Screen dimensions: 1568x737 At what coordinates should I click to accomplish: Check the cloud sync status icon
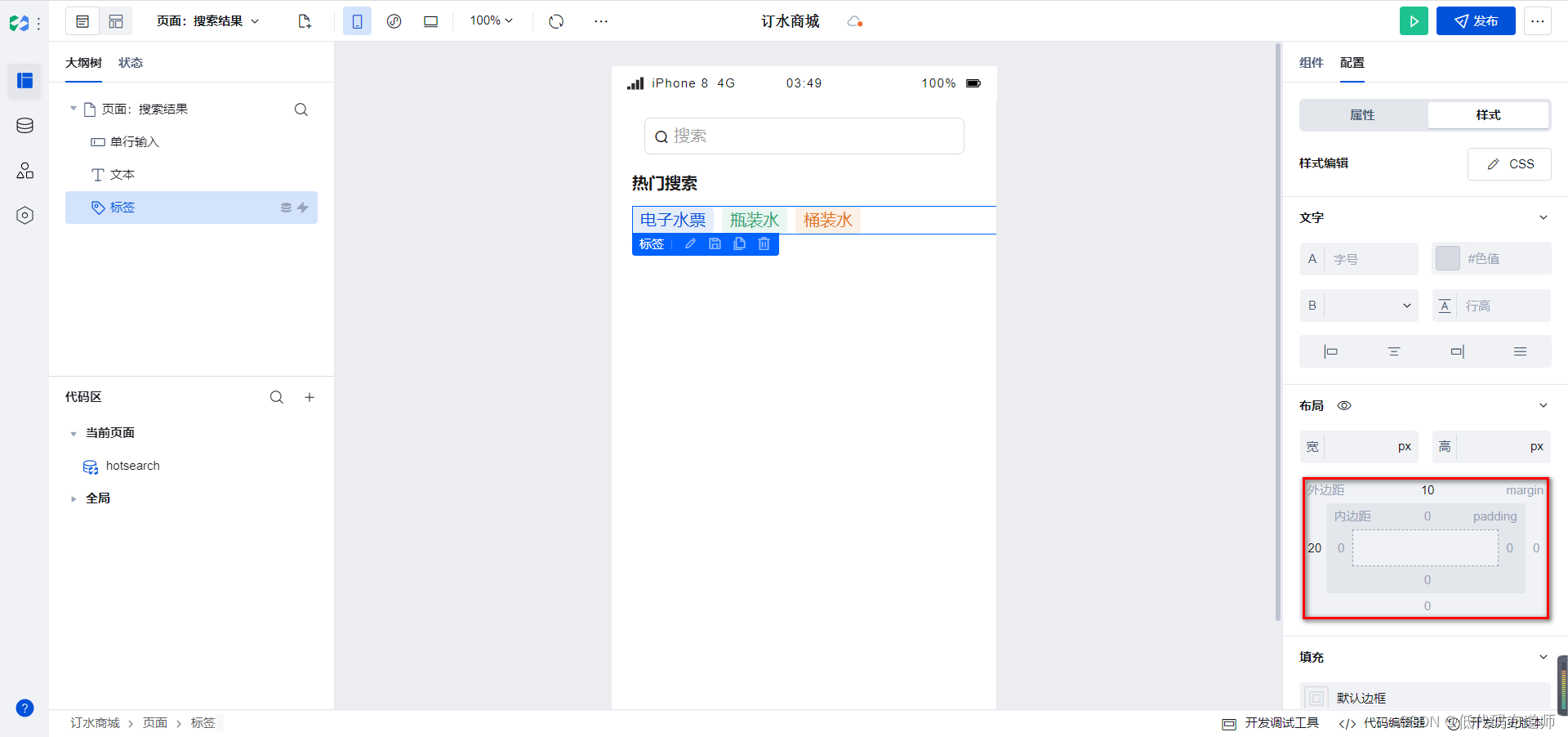click(x=854, y=21)
